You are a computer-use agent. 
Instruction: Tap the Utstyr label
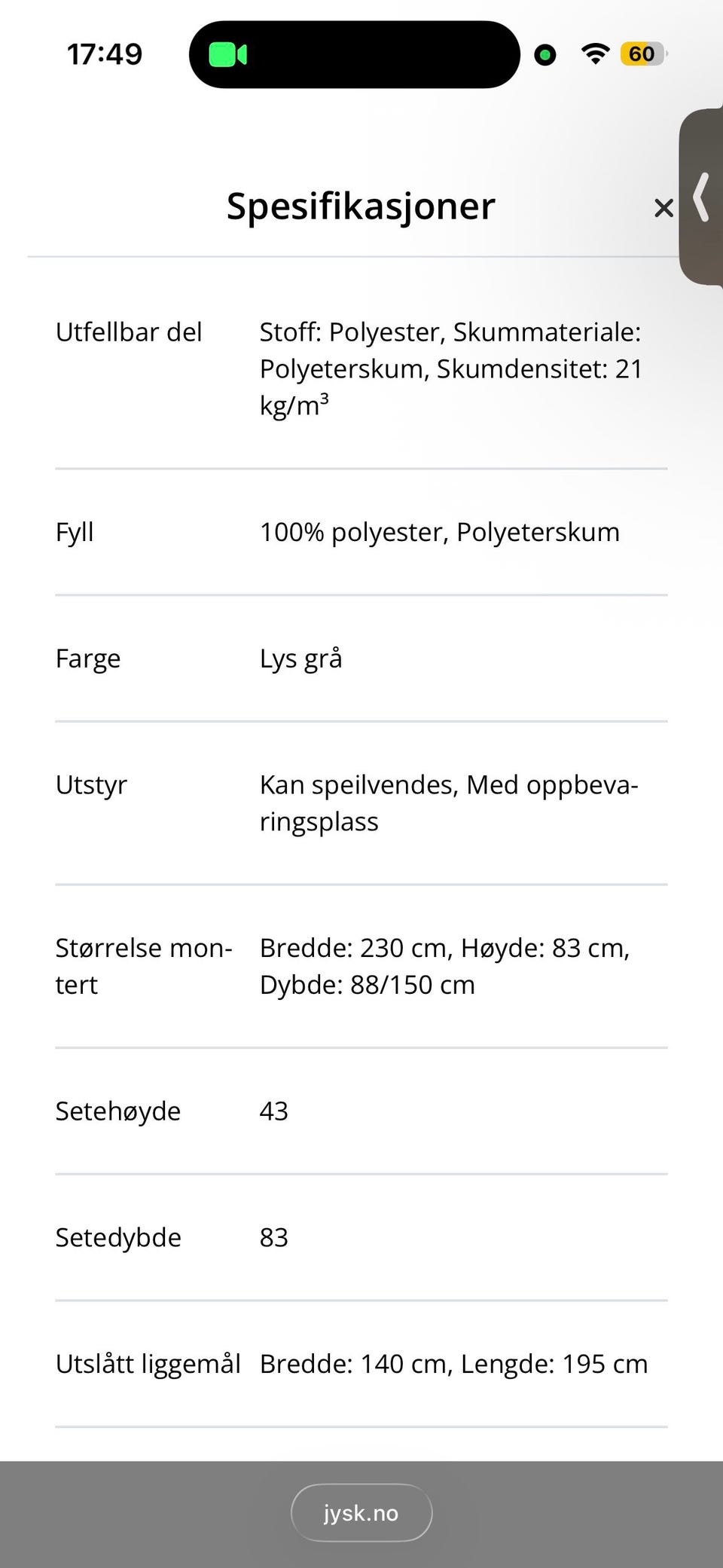[x=91, y=785]
